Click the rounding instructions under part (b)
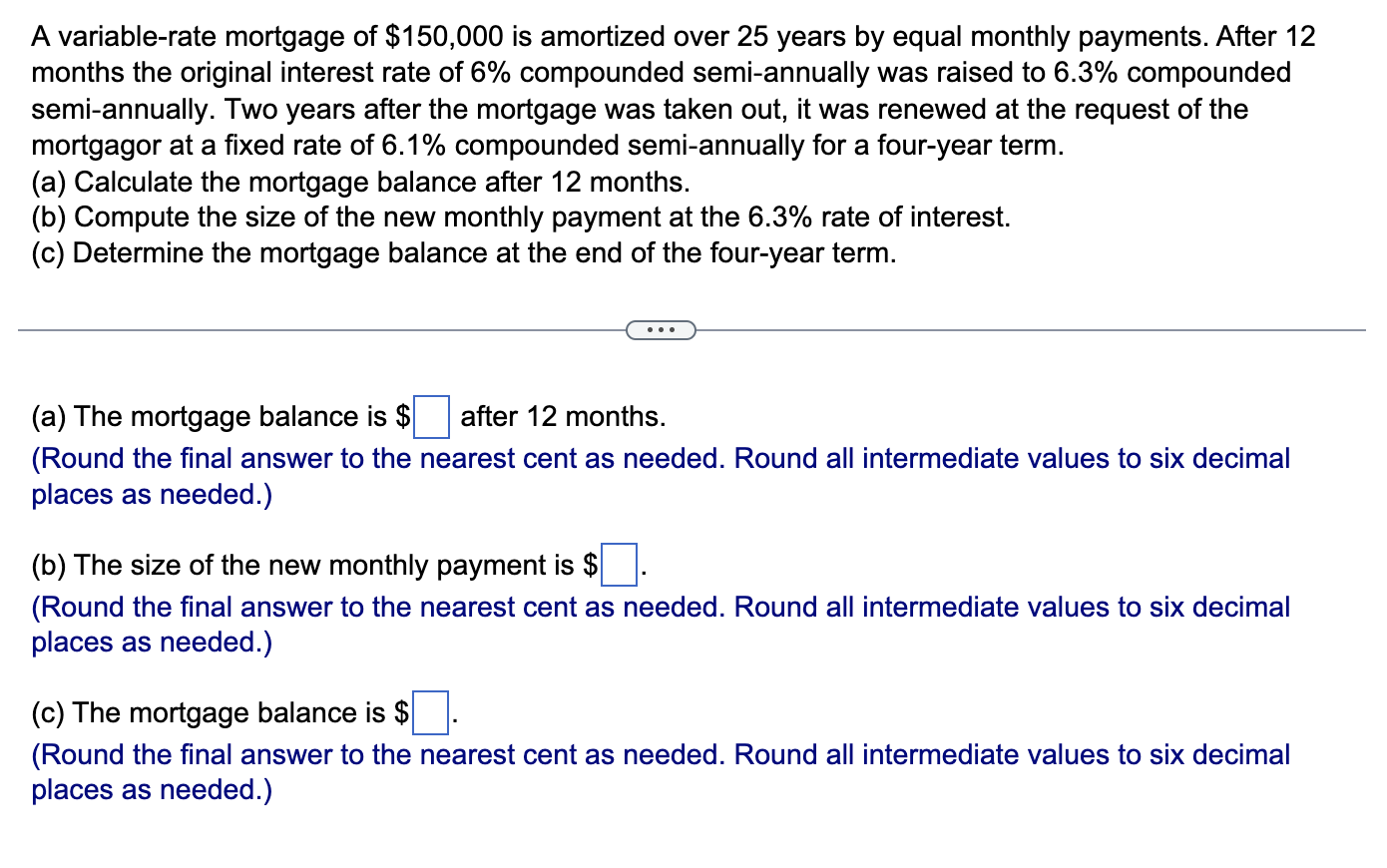This screenshot has height=868, width=1387. pos(659,625)
